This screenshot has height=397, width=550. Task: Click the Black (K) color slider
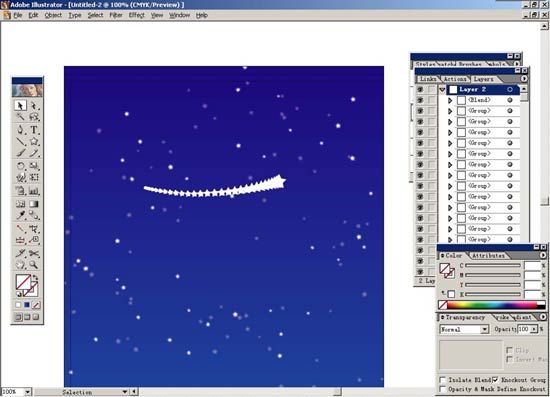coord(493,294)
